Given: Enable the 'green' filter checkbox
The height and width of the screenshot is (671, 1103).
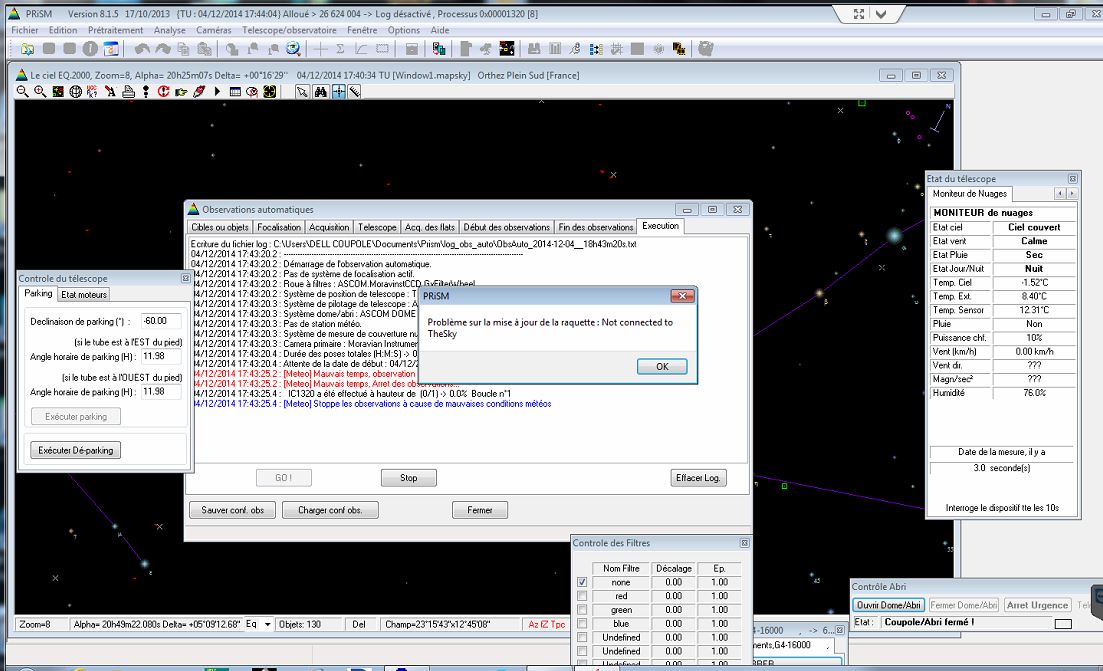Looking at the screenshot, I should click(x=582, y=610).
